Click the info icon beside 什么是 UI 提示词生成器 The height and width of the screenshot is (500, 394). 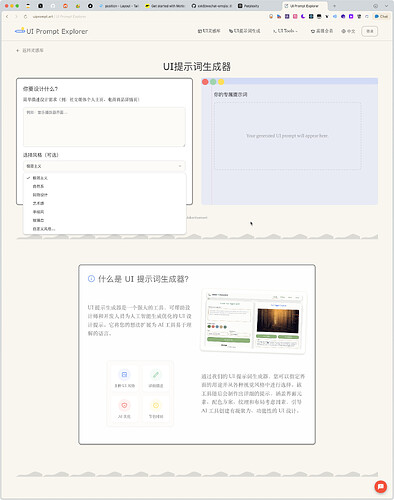[91, 278]
